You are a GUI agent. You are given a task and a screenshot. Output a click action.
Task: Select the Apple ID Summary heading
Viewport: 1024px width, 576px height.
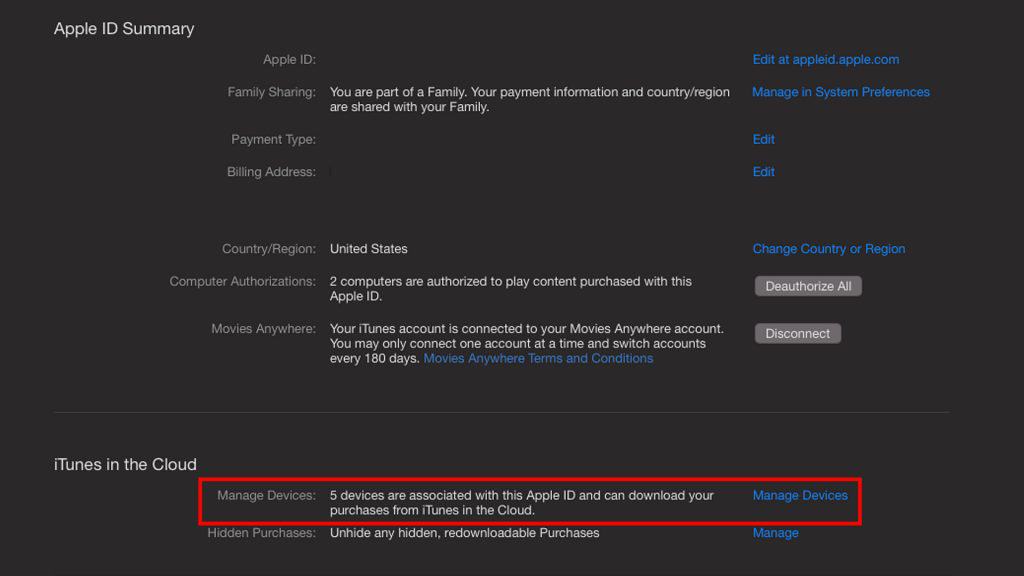124,29
